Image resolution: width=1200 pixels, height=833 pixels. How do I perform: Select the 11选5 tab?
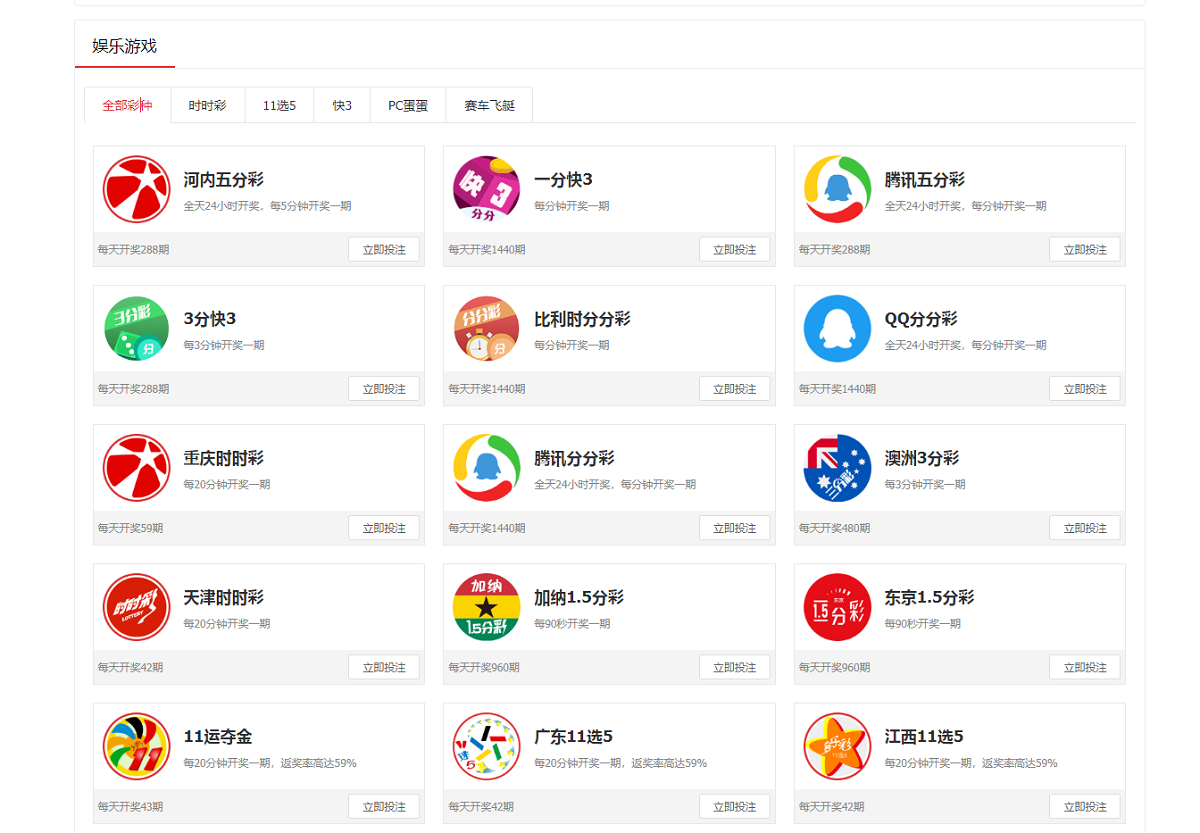pyautogui.click(x=279, y=105)
